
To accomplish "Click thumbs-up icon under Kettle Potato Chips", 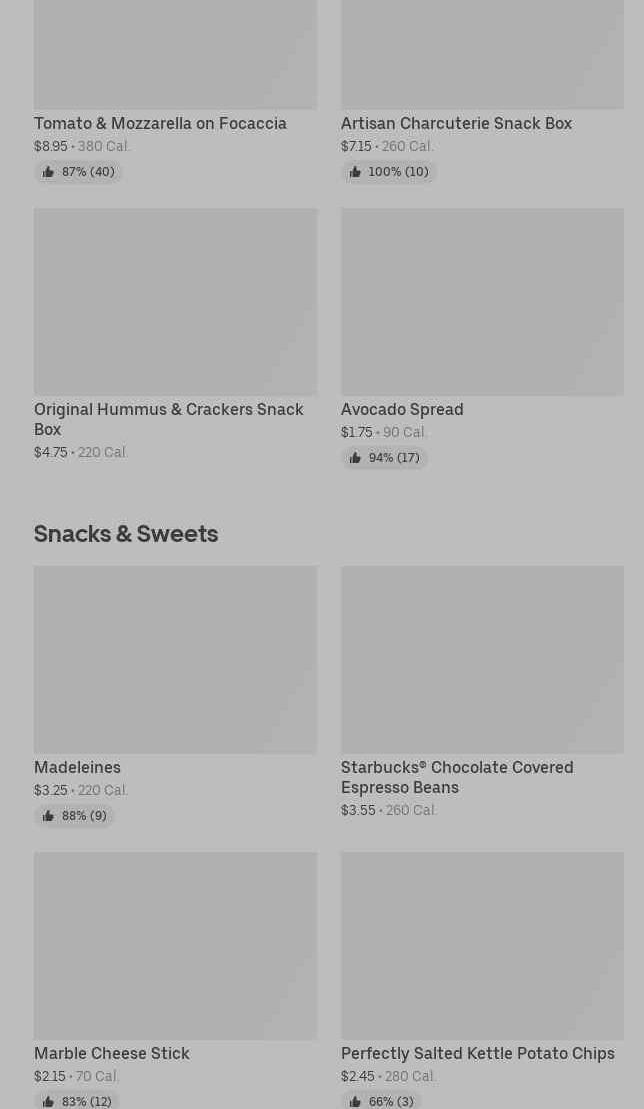I will click(x=355, y=1101).
